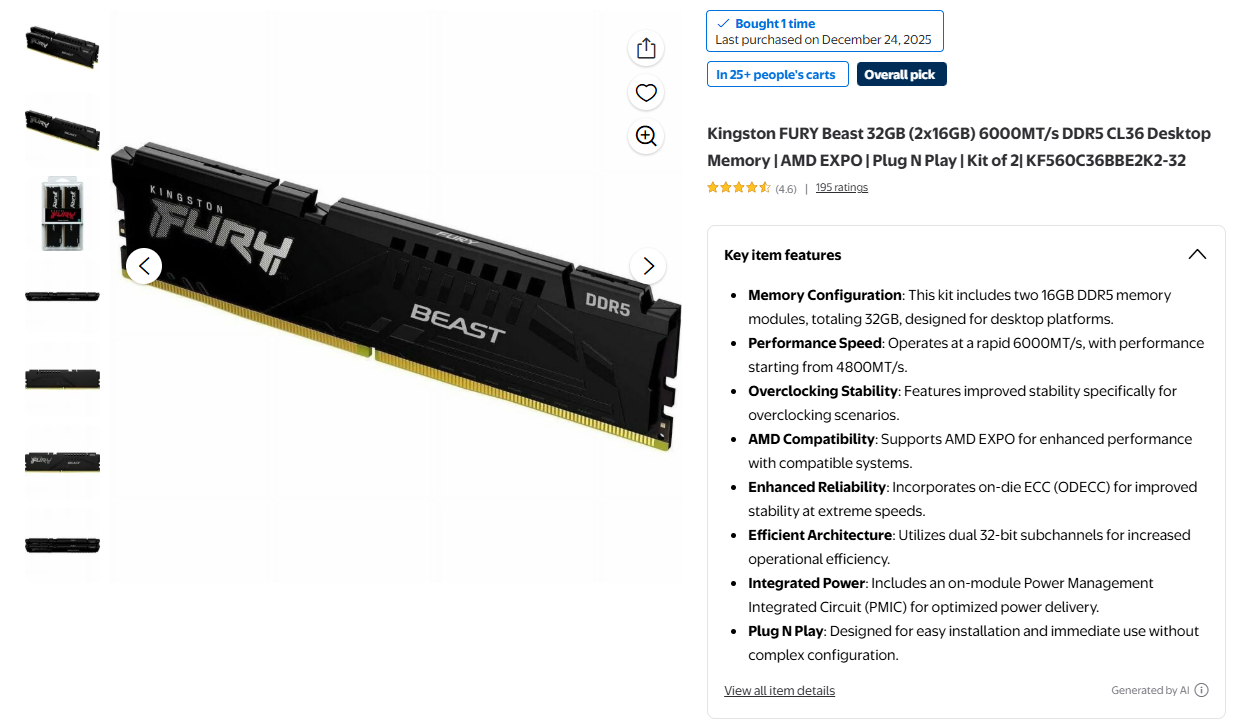Select the front-facing FURY Beast thumbnail
The image size is (1238, 725).
pos(62,462)
